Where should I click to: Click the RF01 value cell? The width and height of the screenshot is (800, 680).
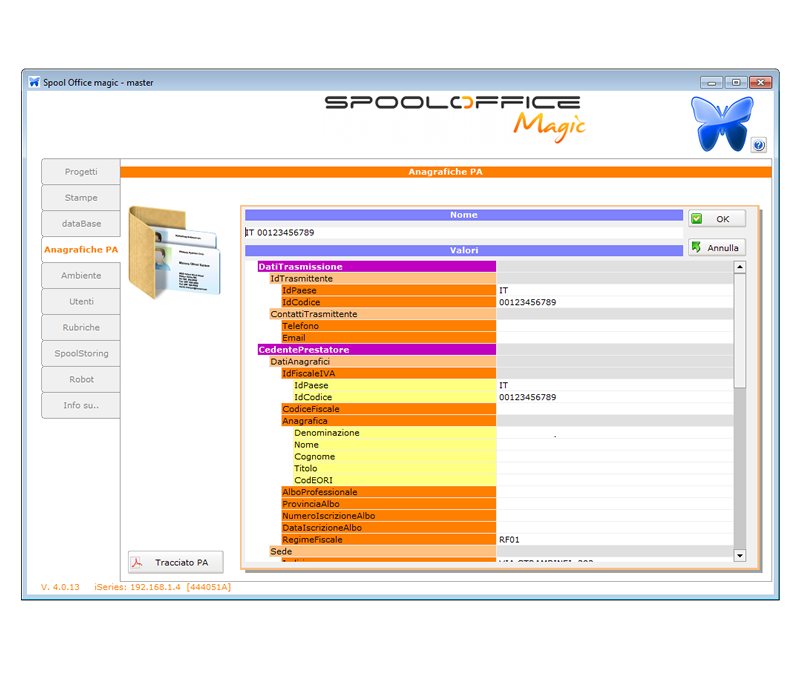(615, 540)
